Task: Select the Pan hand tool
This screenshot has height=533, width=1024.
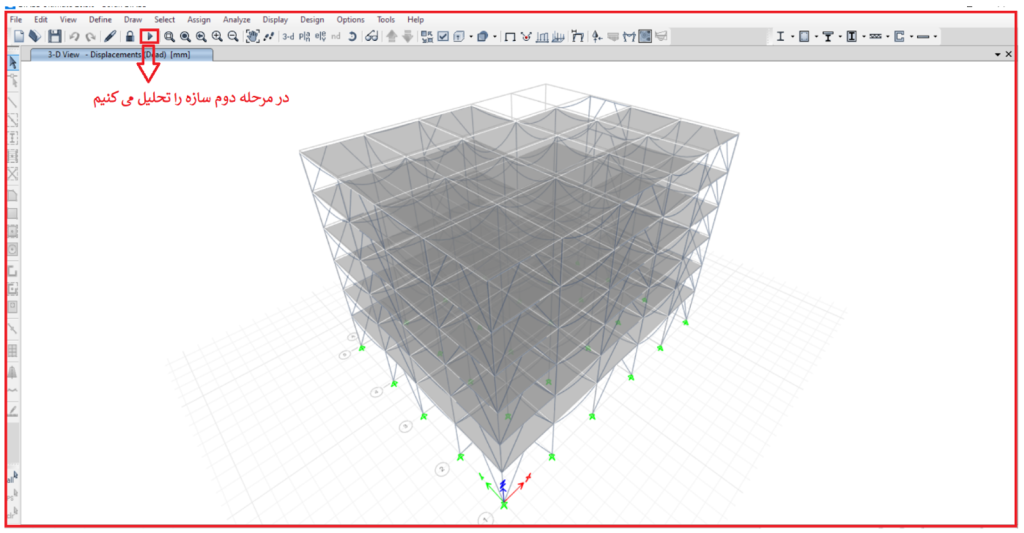Action: coord(253,37)
